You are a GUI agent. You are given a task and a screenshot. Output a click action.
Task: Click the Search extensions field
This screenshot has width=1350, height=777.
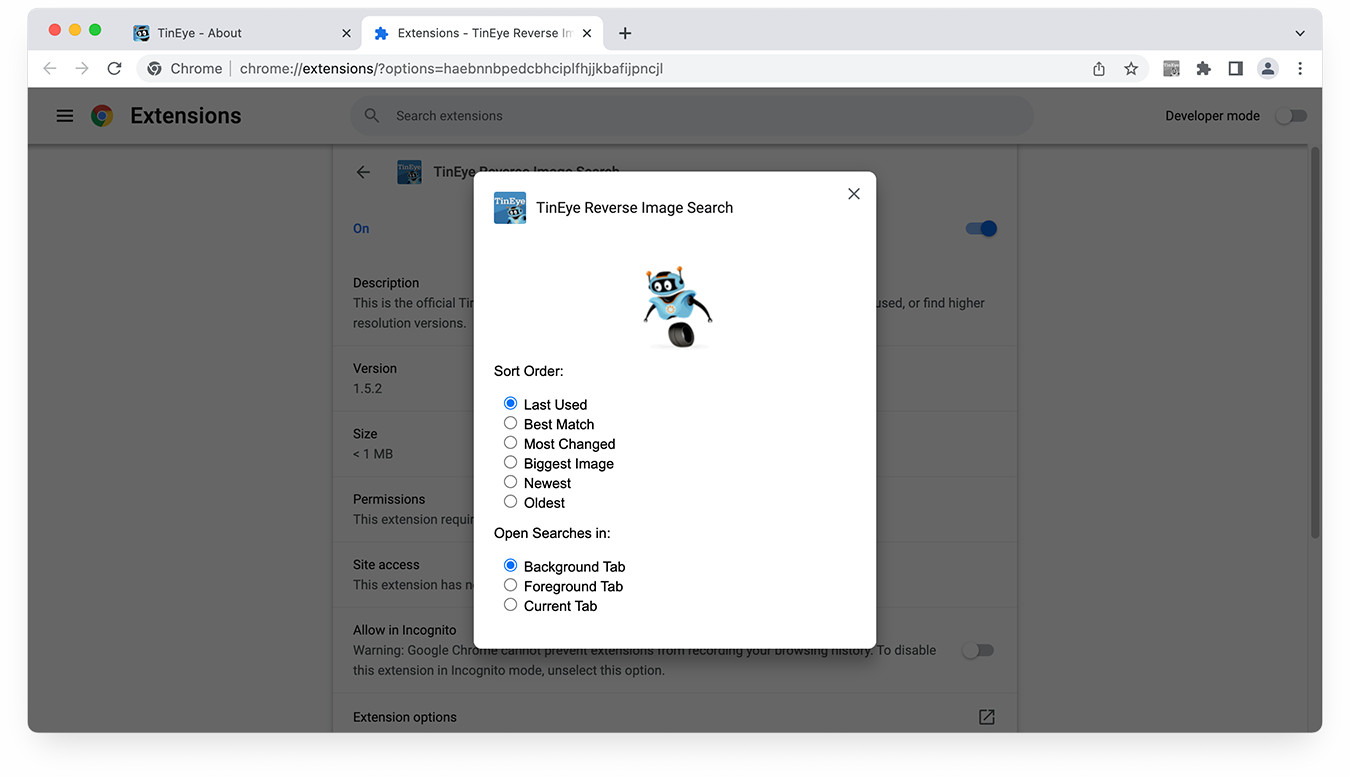click(691, 116)
